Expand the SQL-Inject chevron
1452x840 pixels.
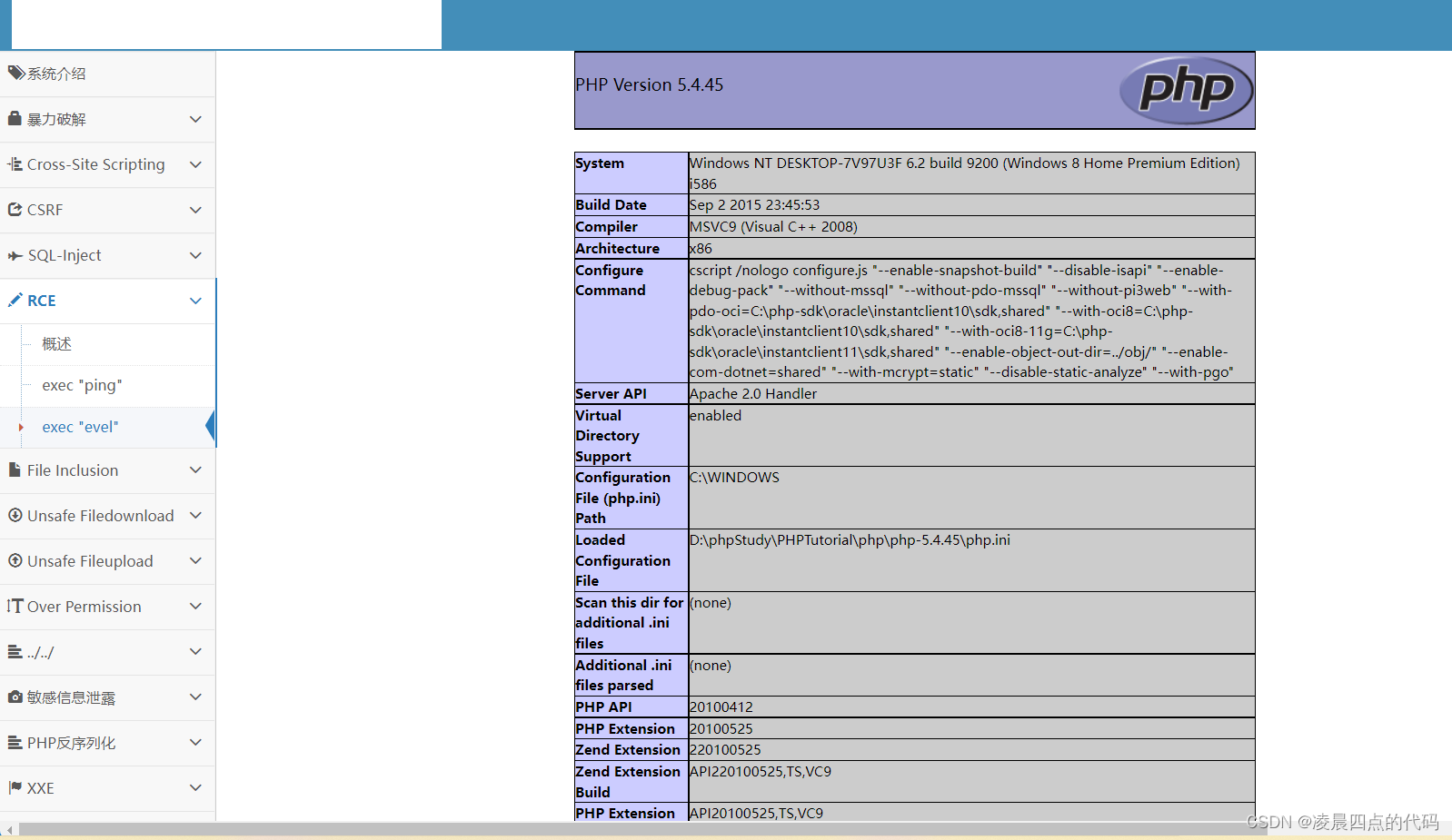click(195, 255)
